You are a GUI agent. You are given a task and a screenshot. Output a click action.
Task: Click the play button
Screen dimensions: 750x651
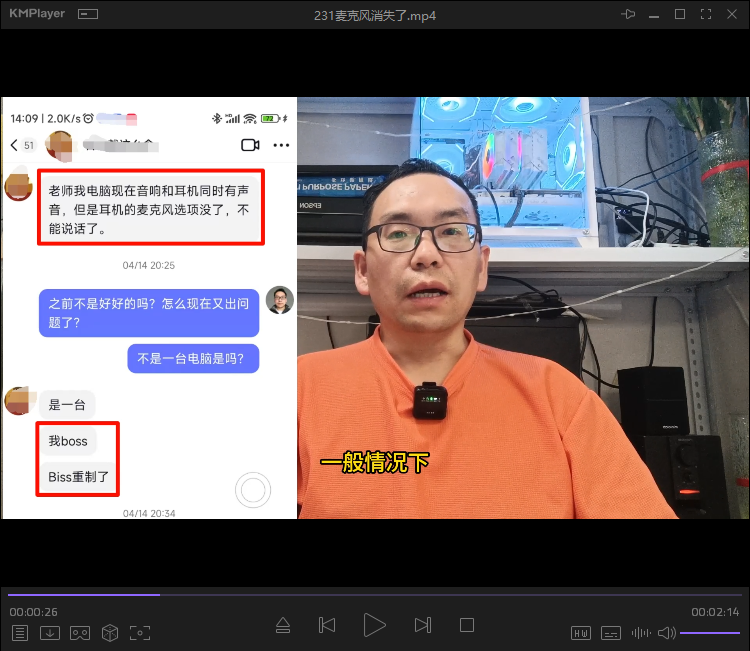pos(375,626)
